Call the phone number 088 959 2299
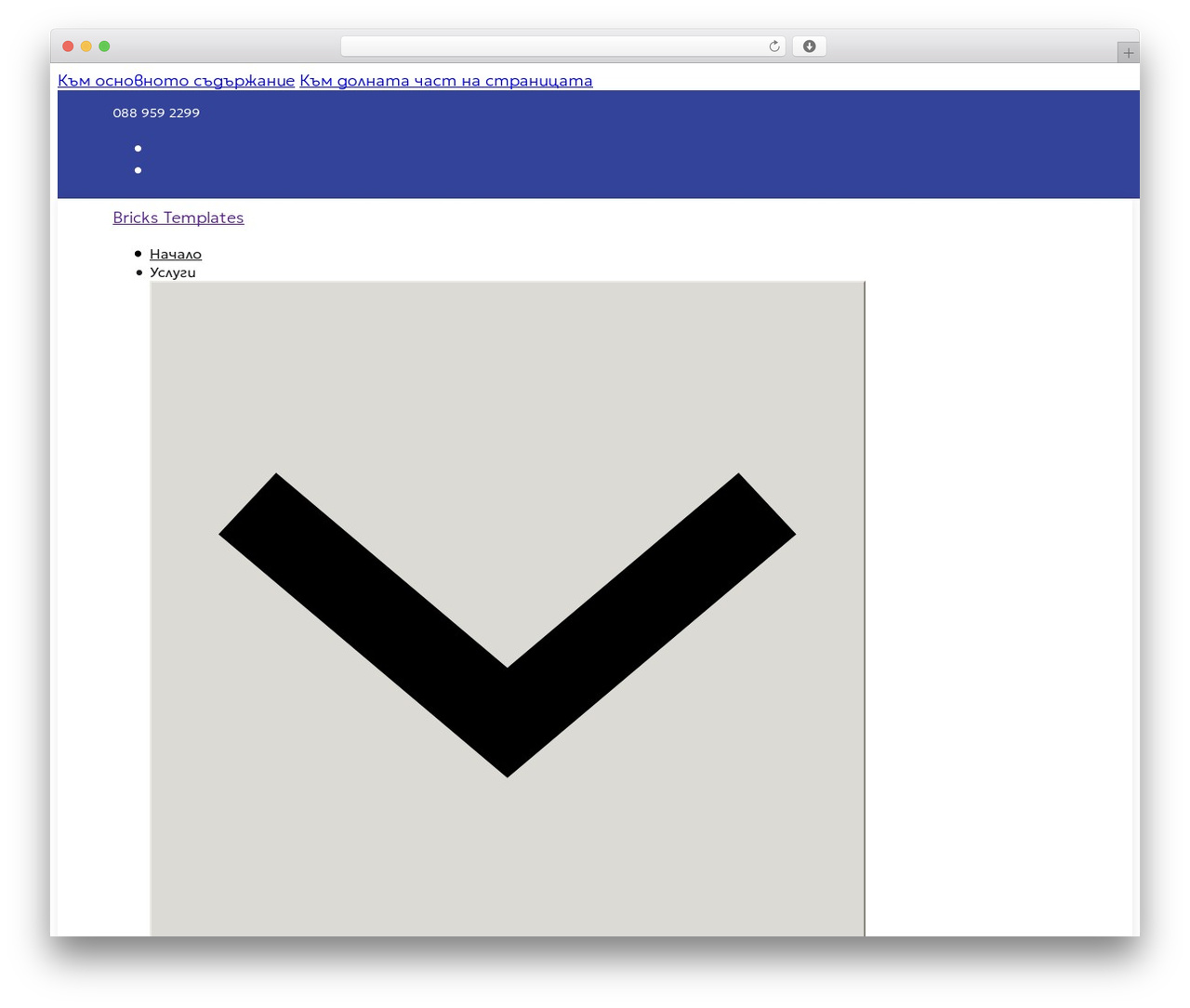 coord(156,113)
